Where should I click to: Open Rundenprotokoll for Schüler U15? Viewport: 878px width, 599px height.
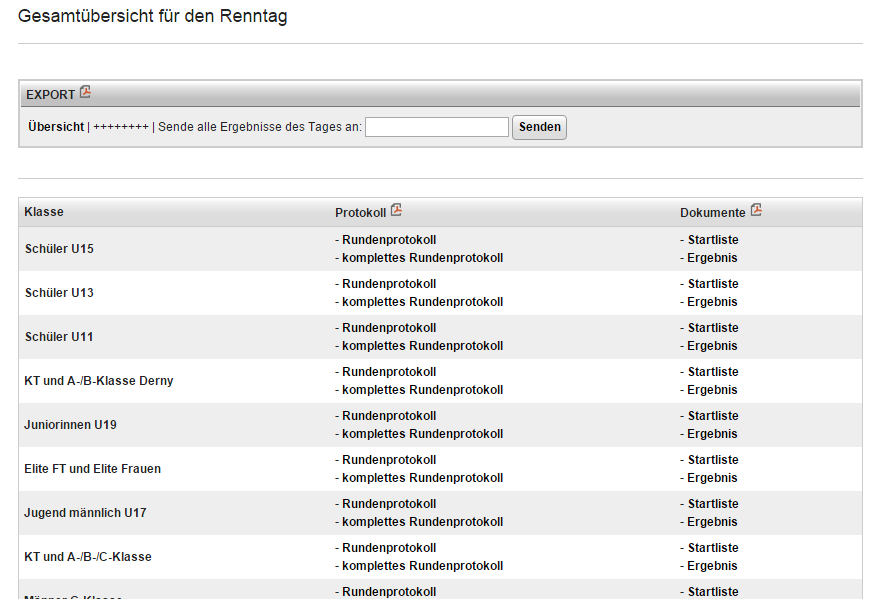point(389,240)
